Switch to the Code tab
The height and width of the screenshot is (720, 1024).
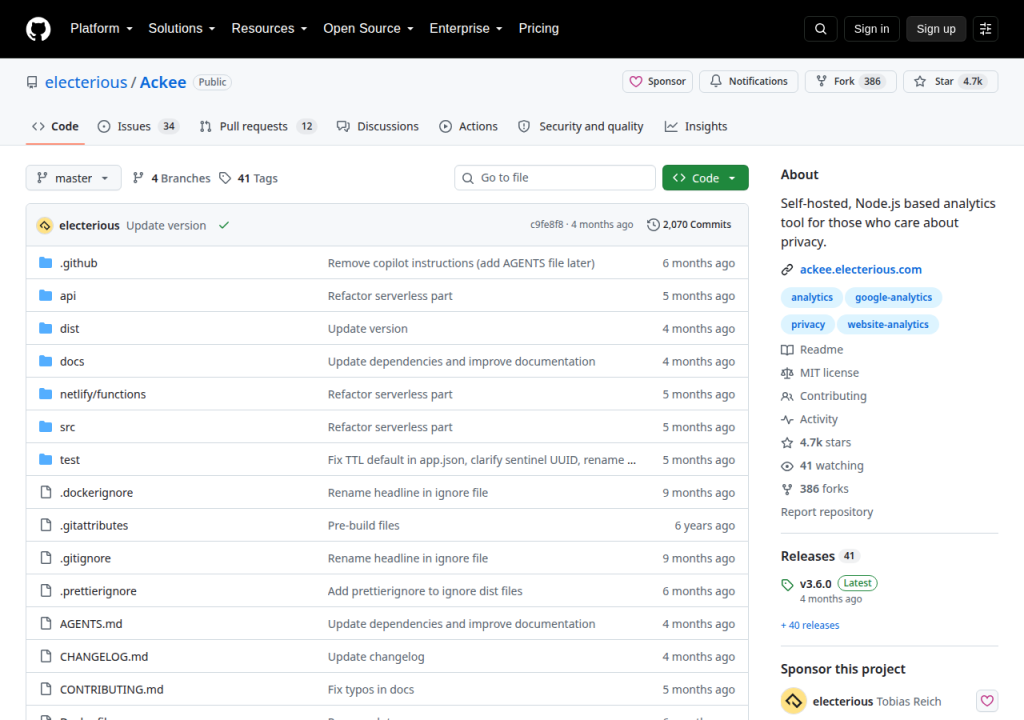(x=56, y=126)
